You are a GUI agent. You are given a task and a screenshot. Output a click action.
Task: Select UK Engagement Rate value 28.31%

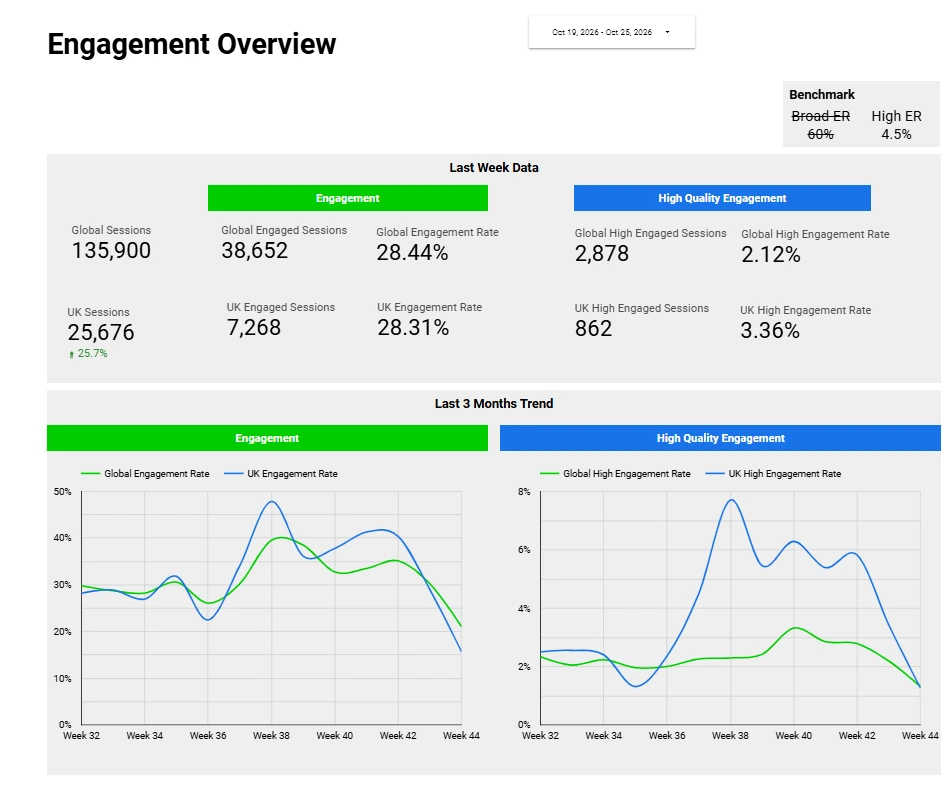413,328
